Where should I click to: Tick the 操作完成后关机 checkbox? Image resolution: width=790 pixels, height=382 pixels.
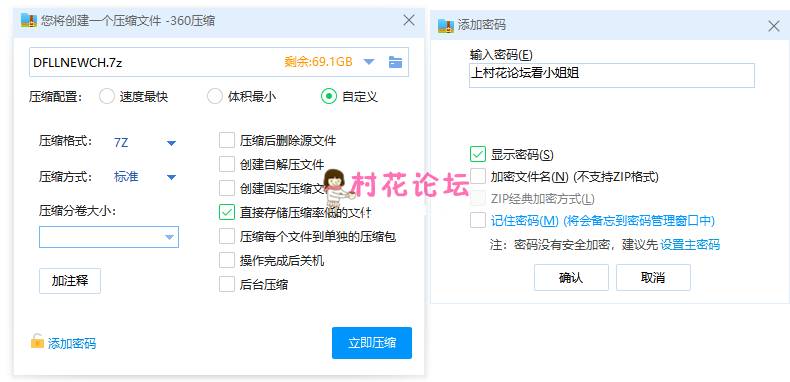pos(227,260)
